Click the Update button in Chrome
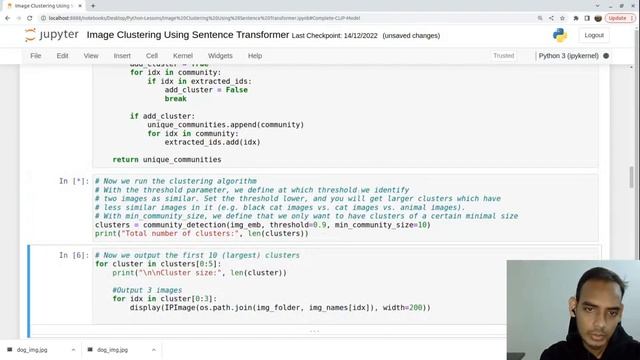This screenshot has height=360, width=640. tap(617, 18)
